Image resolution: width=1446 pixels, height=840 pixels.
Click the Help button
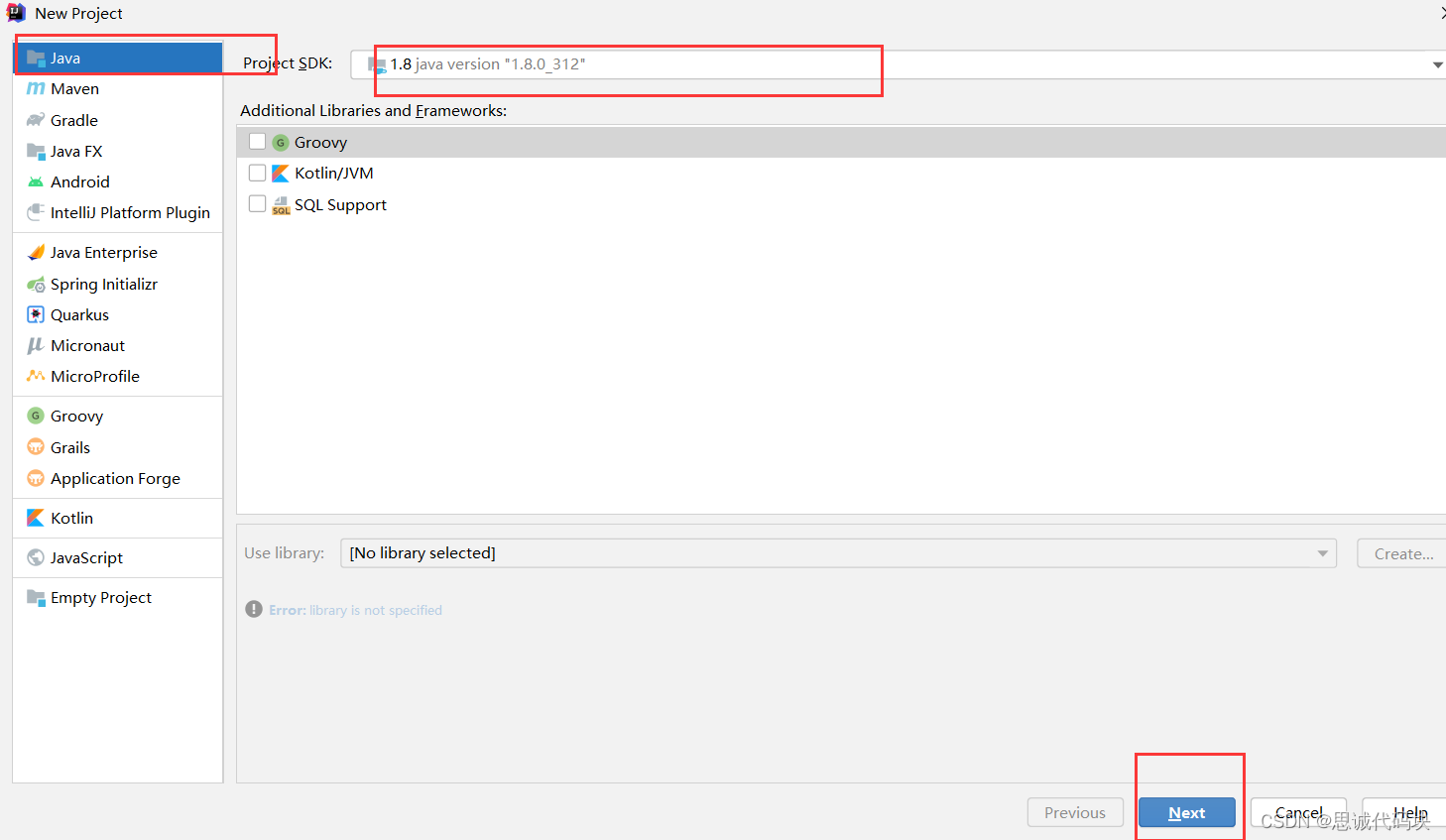[1404, 812]
